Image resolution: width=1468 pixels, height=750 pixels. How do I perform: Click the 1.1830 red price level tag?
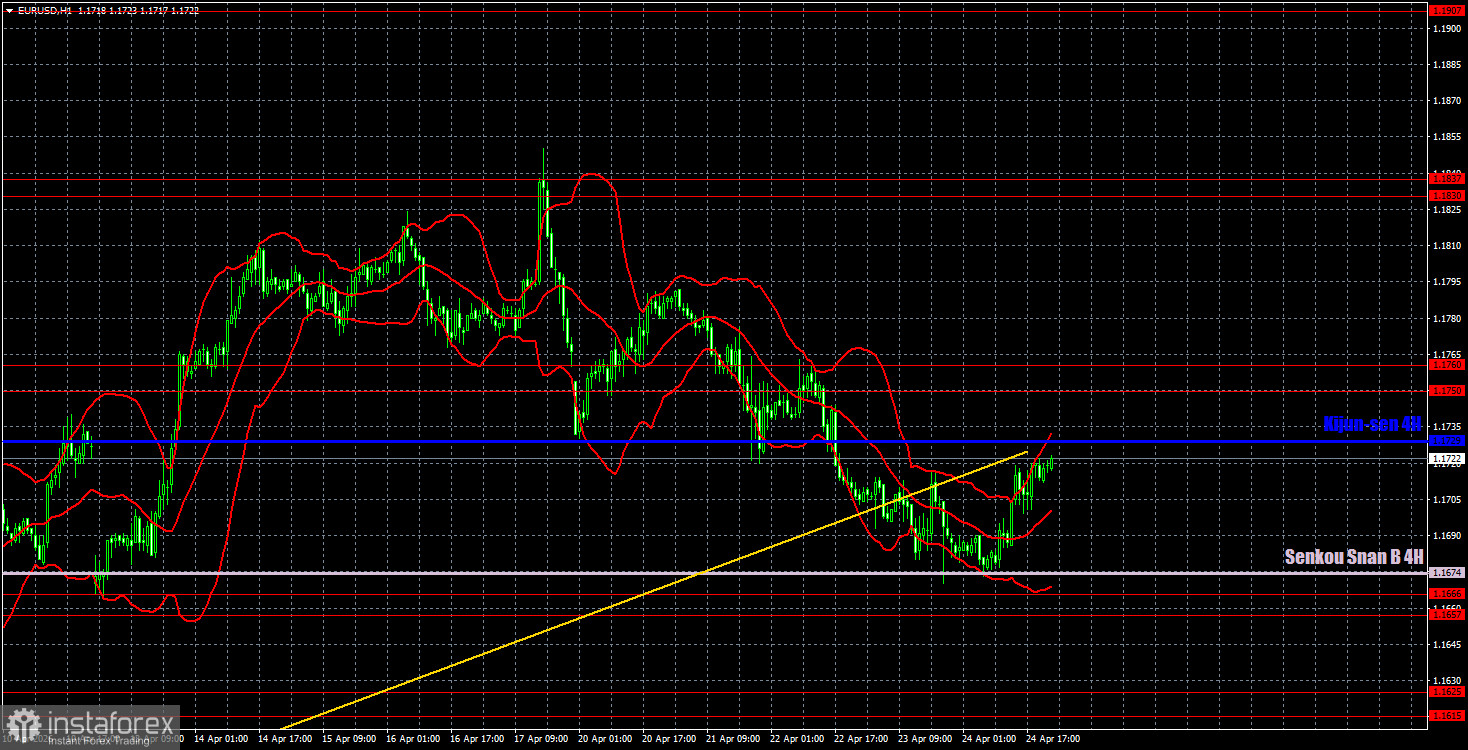[1447, 196]
